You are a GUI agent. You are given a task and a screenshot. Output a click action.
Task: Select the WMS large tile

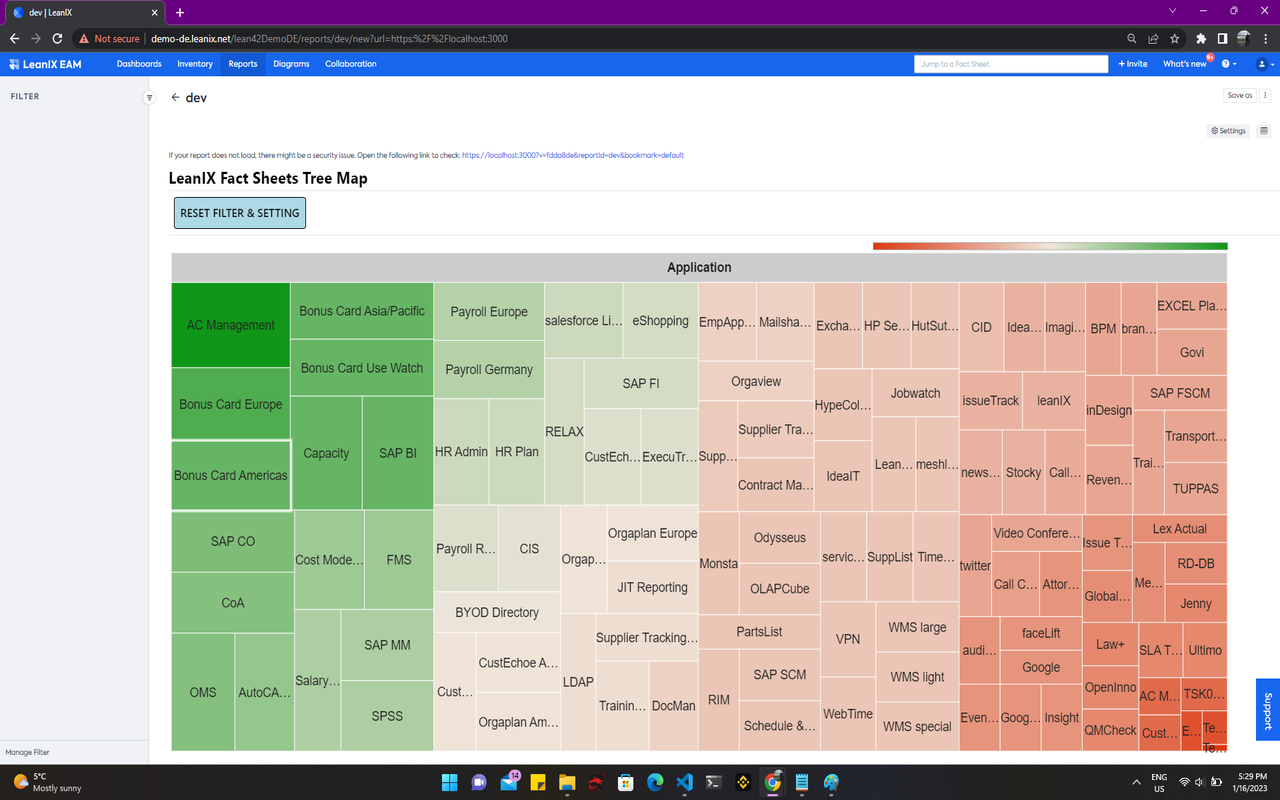917,627
